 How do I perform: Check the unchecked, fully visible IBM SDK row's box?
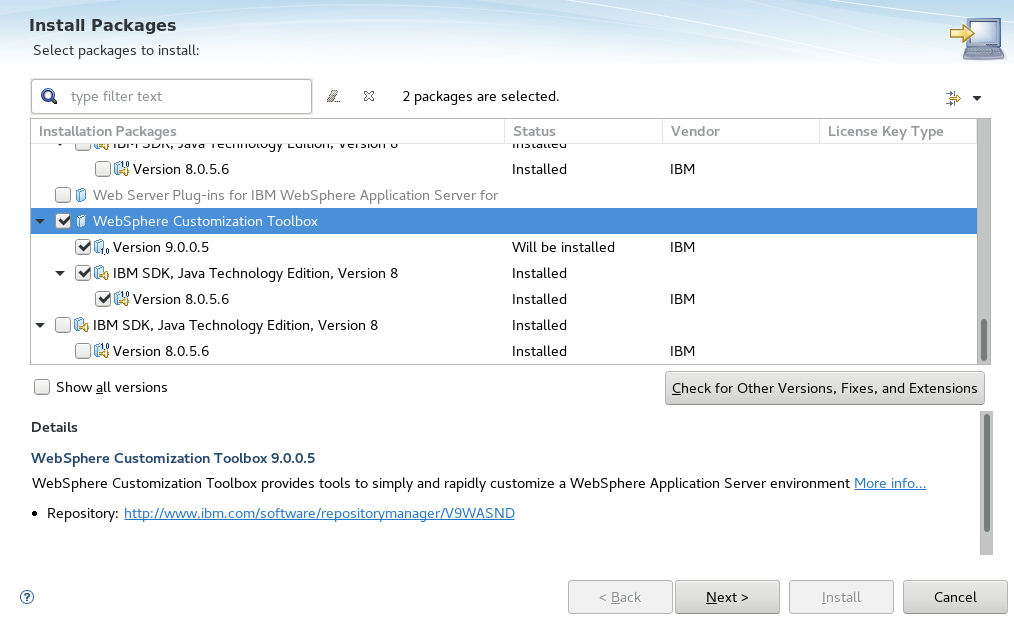coord(63,325)
